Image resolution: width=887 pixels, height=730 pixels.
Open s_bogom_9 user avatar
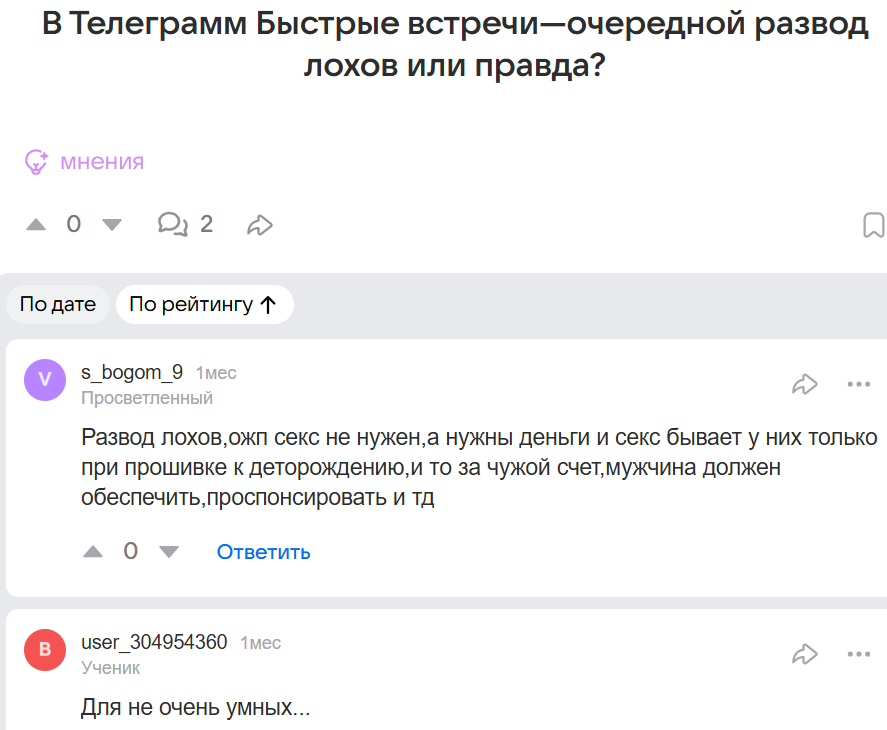click(x=44, y=380)
